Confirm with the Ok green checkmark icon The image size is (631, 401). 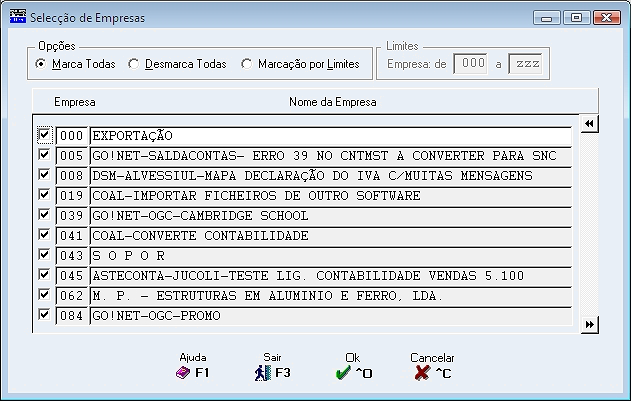(343, 373)
